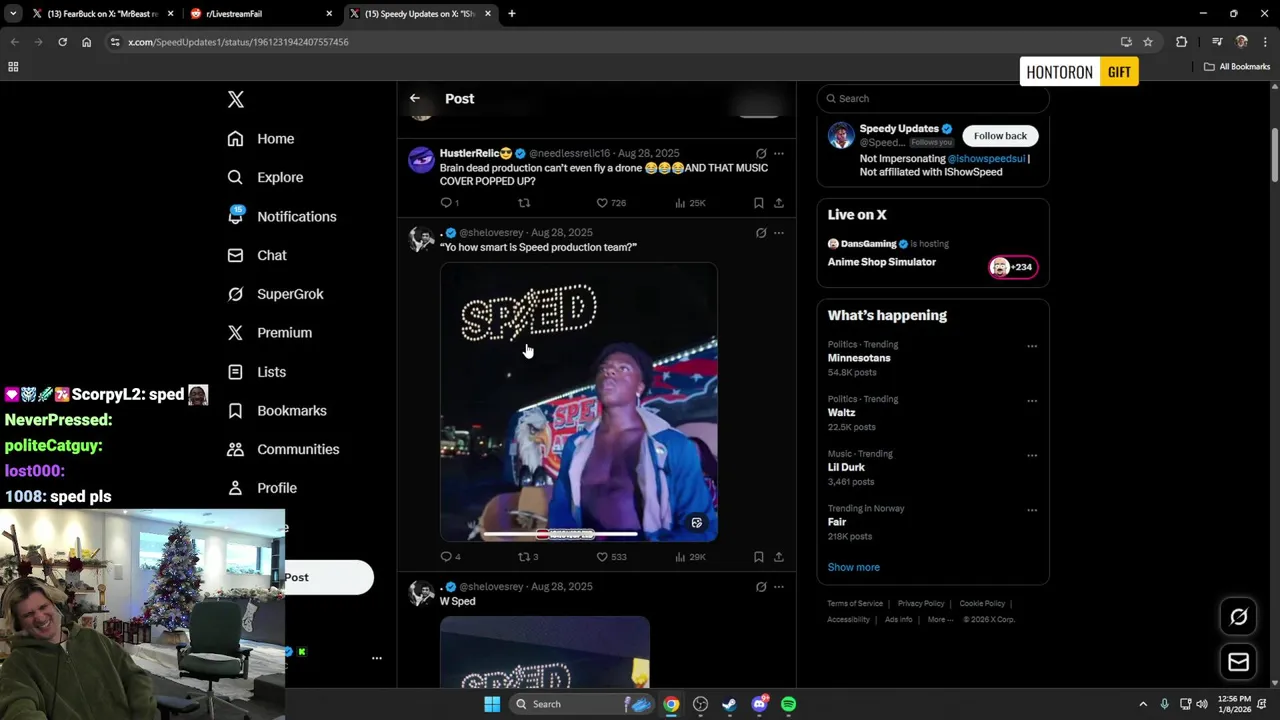Click the back arrow beside Post
Image resolution: width=1280 pixels, height=720 pixels.
click(415, 98)
